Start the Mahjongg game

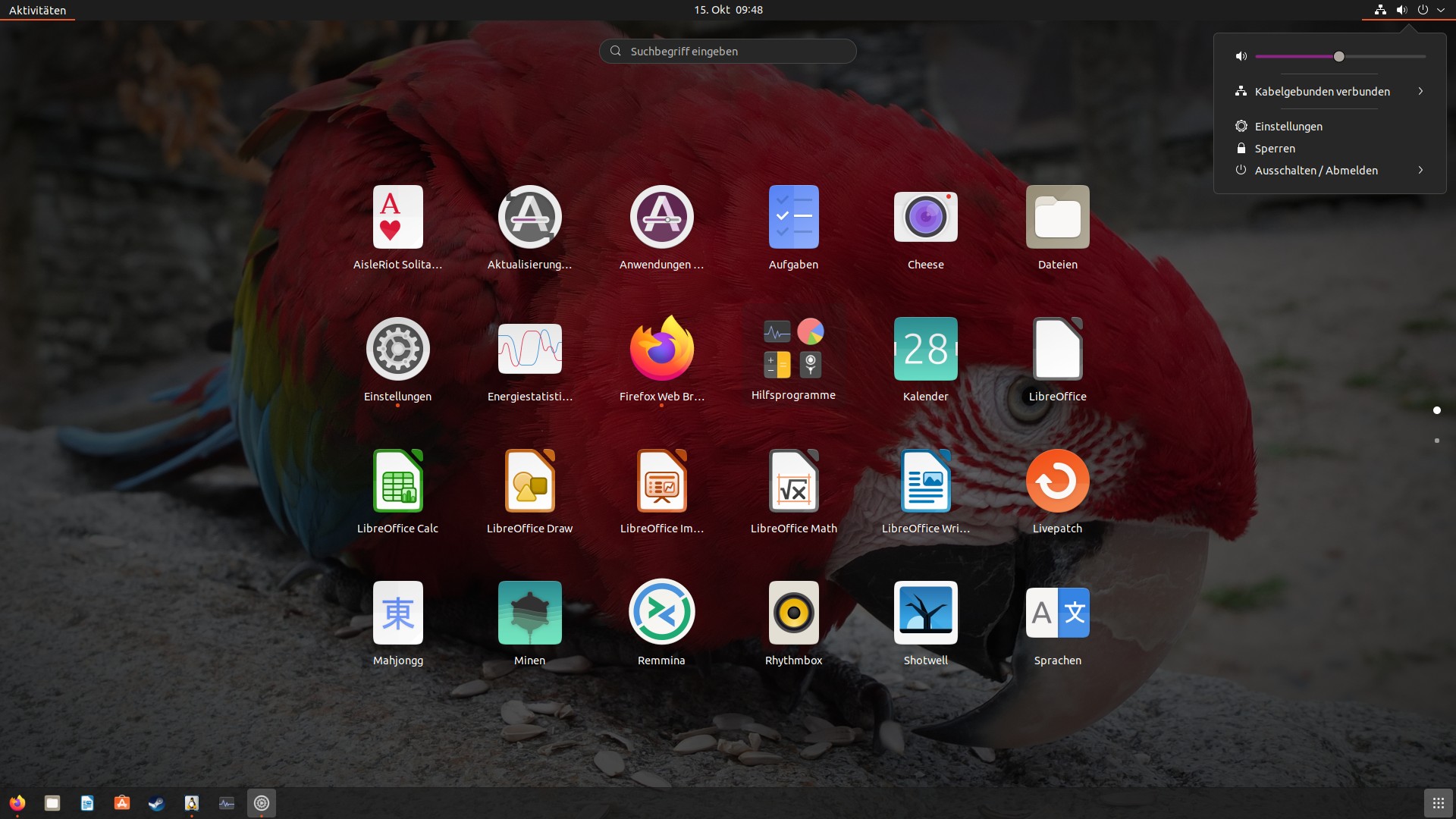[397, 613]
